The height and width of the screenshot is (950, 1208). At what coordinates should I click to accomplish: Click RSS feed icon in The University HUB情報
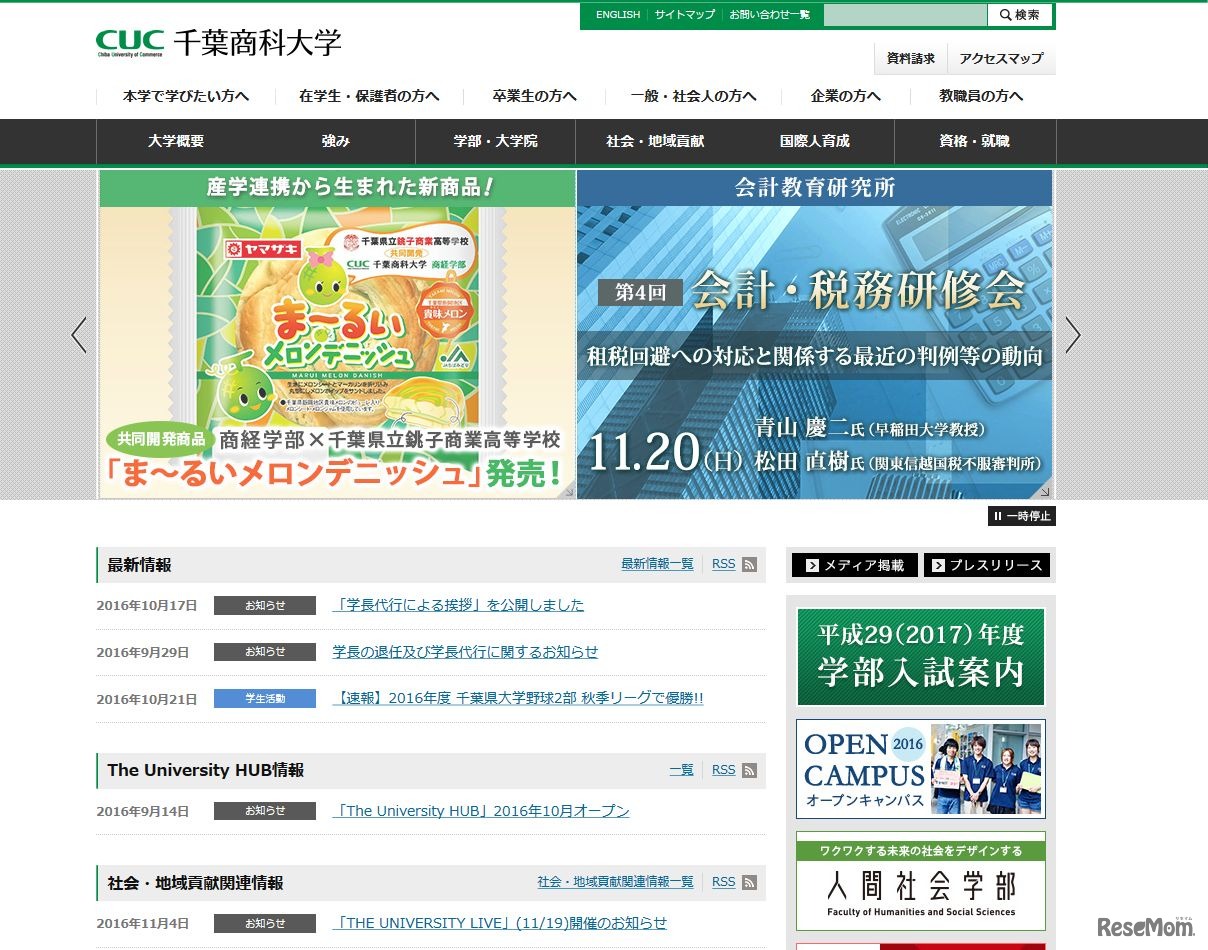(749, 771)
